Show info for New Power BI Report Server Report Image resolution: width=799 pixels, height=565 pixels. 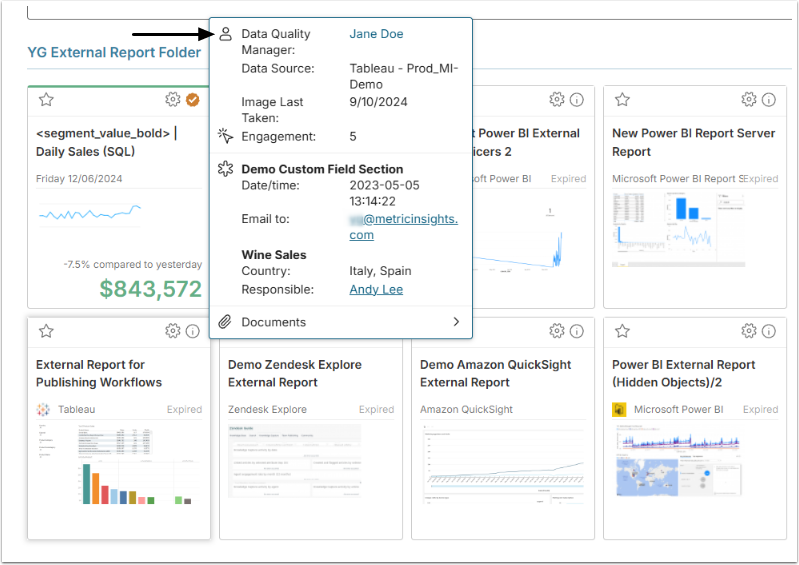pos(769,99)
